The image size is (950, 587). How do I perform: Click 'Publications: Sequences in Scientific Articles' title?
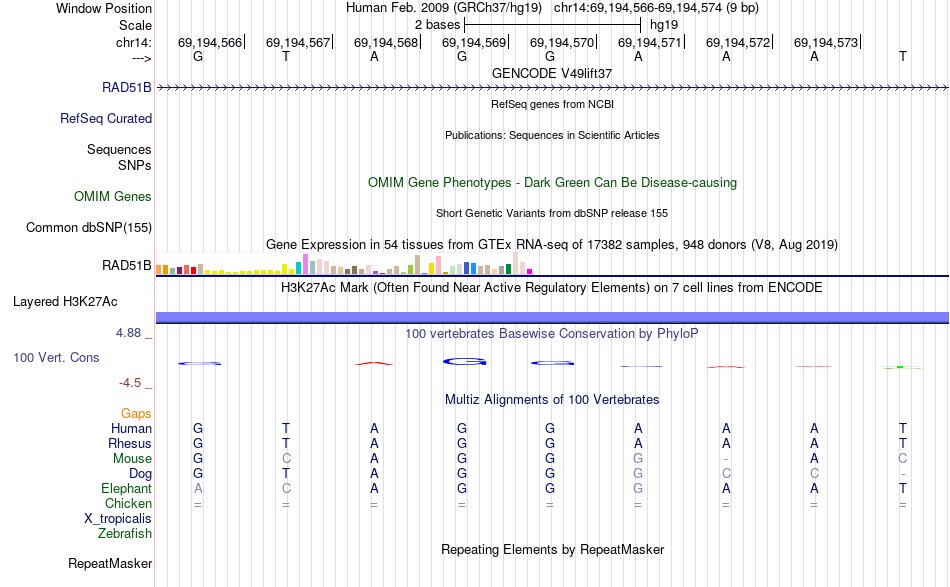[552, 135]
